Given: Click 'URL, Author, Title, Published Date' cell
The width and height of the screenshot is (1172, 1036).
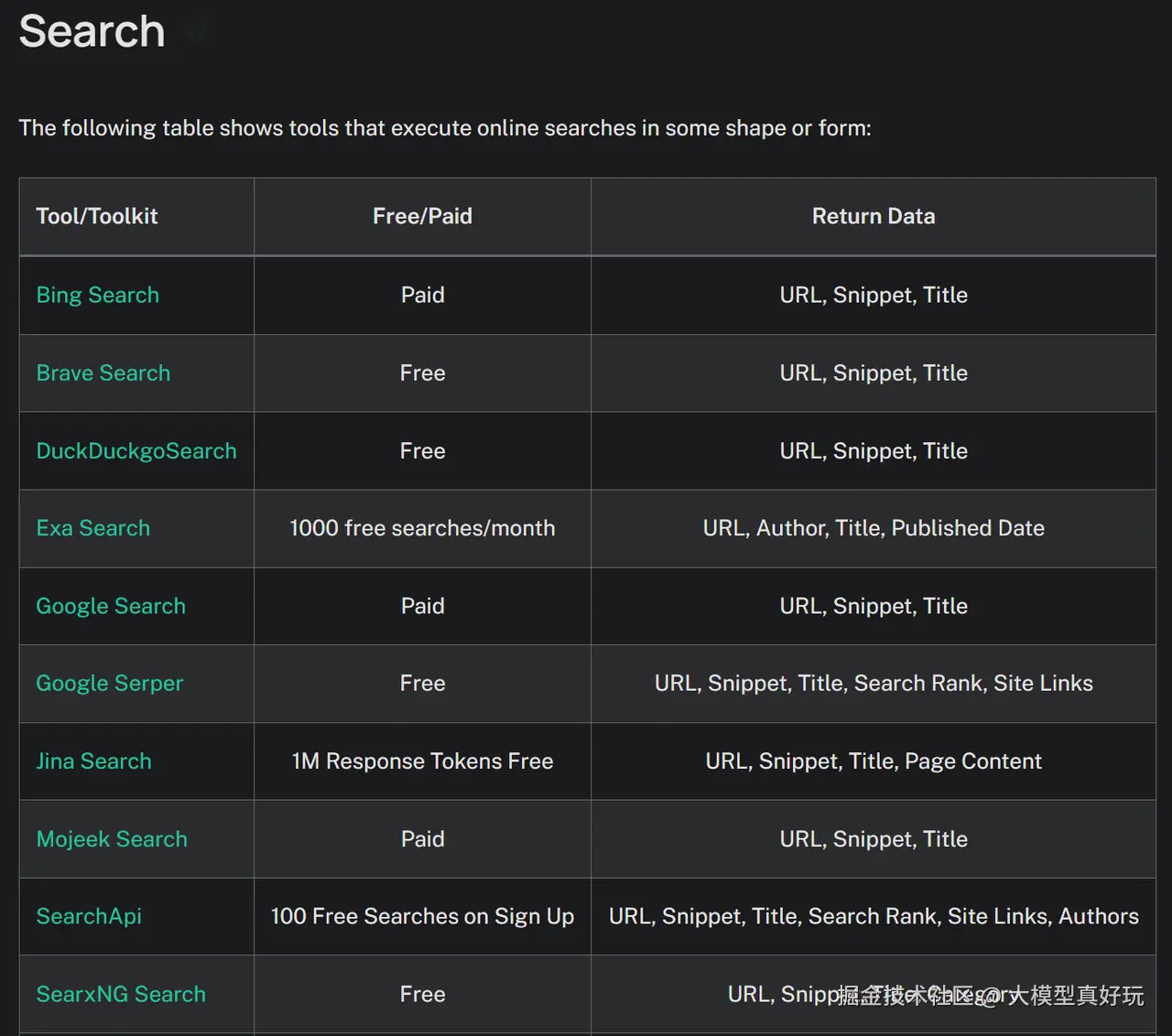Looking at the screenshot, I should [873, 528].
